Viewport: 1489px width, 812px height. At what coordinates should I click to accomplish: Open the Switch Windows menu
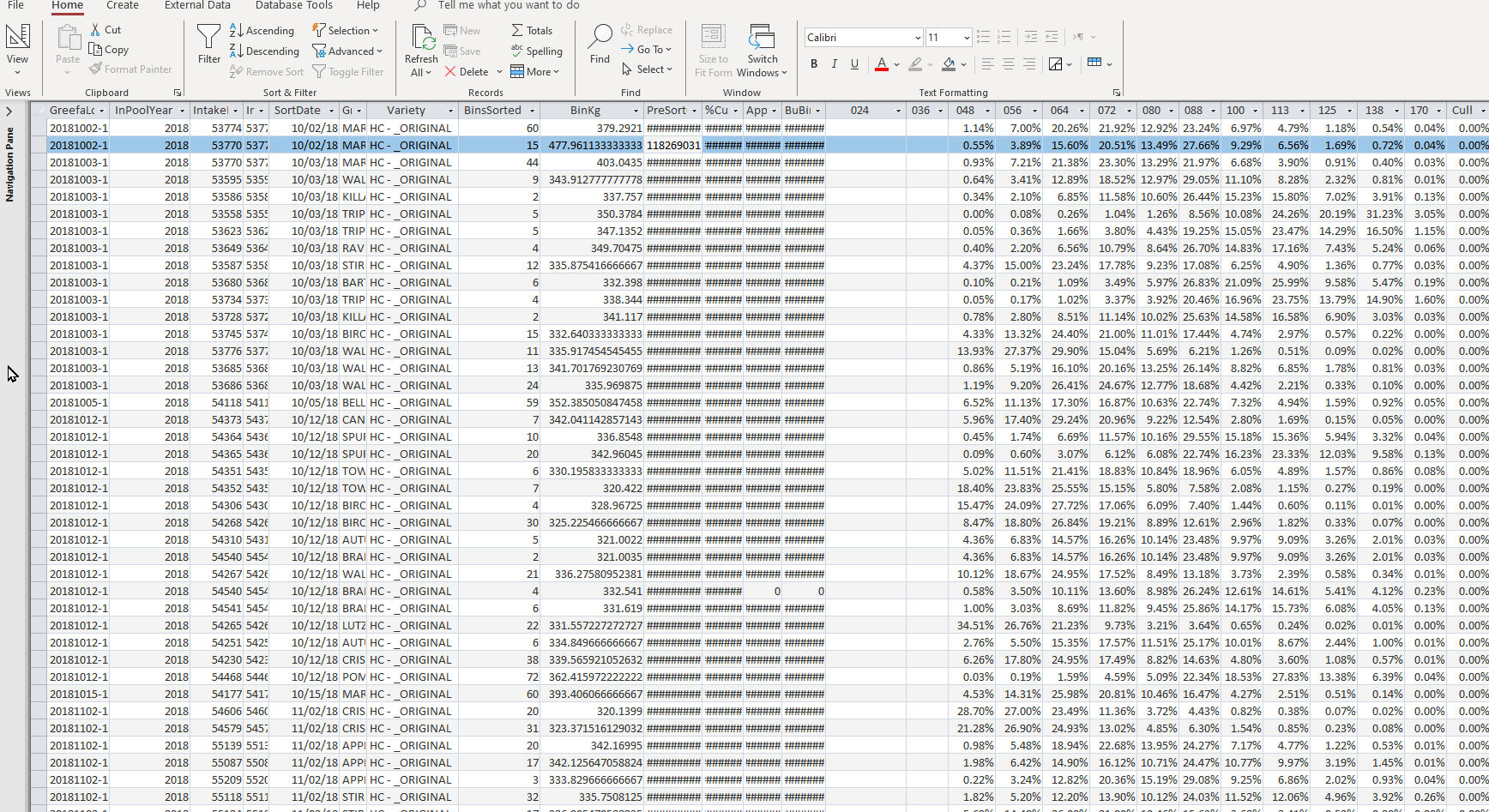(762, 51)
